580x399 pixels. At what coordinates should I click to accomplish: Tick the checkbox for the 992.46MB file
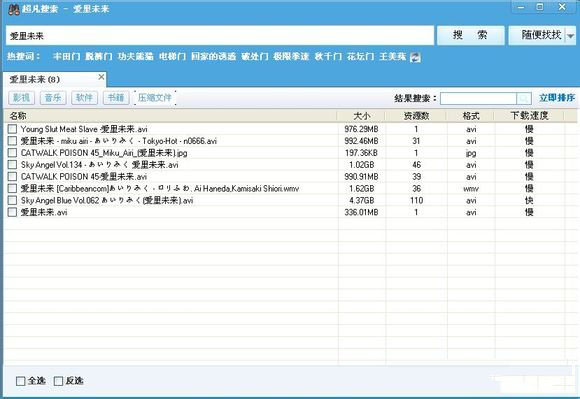click(x=12, y=141)
